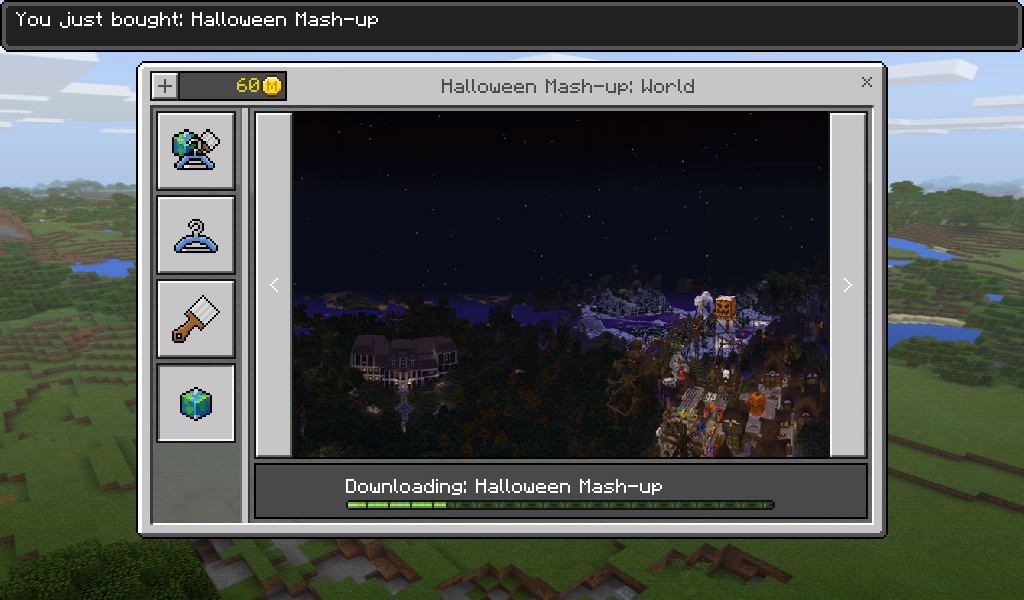Close the Halloween Mash-up store dialog
Image resolution: width=1024 pixels, height=600 pixels.
tap(867, 82)
